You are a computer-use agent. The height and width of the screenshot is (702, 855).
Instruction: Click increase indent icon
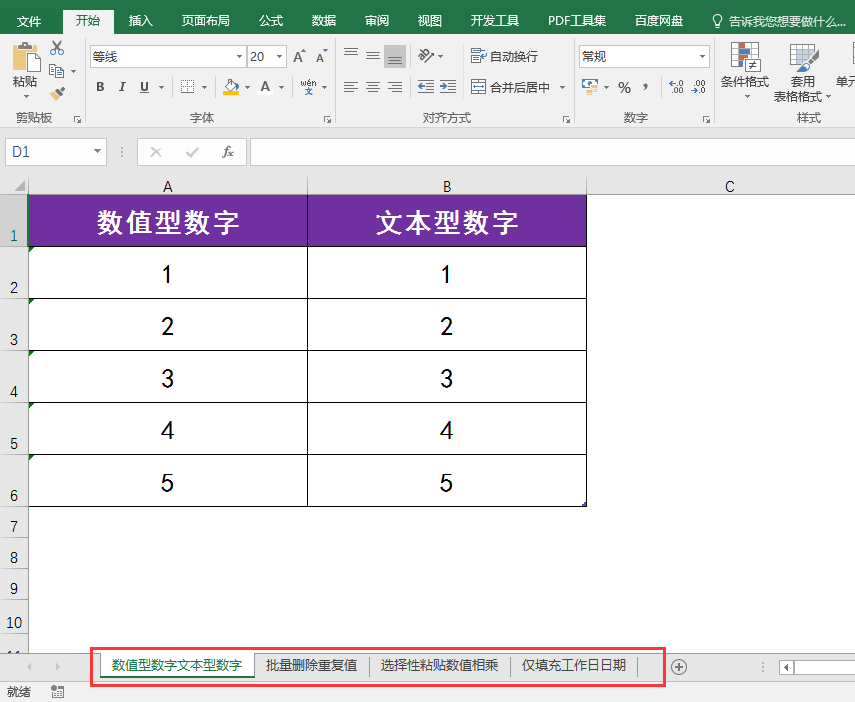(448, 87)
